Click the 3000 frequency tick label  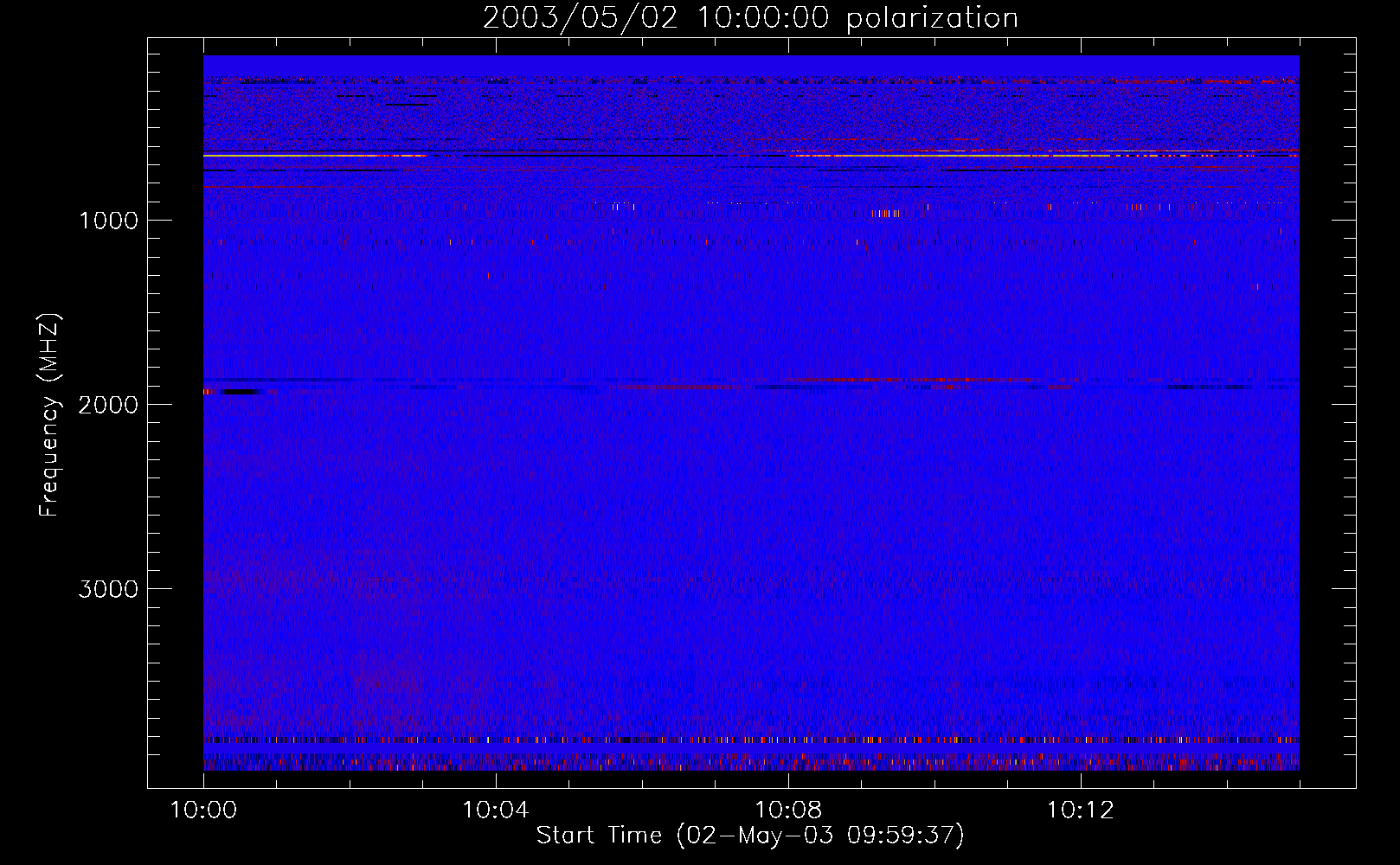pyautogui.click(x=108, y=589)
